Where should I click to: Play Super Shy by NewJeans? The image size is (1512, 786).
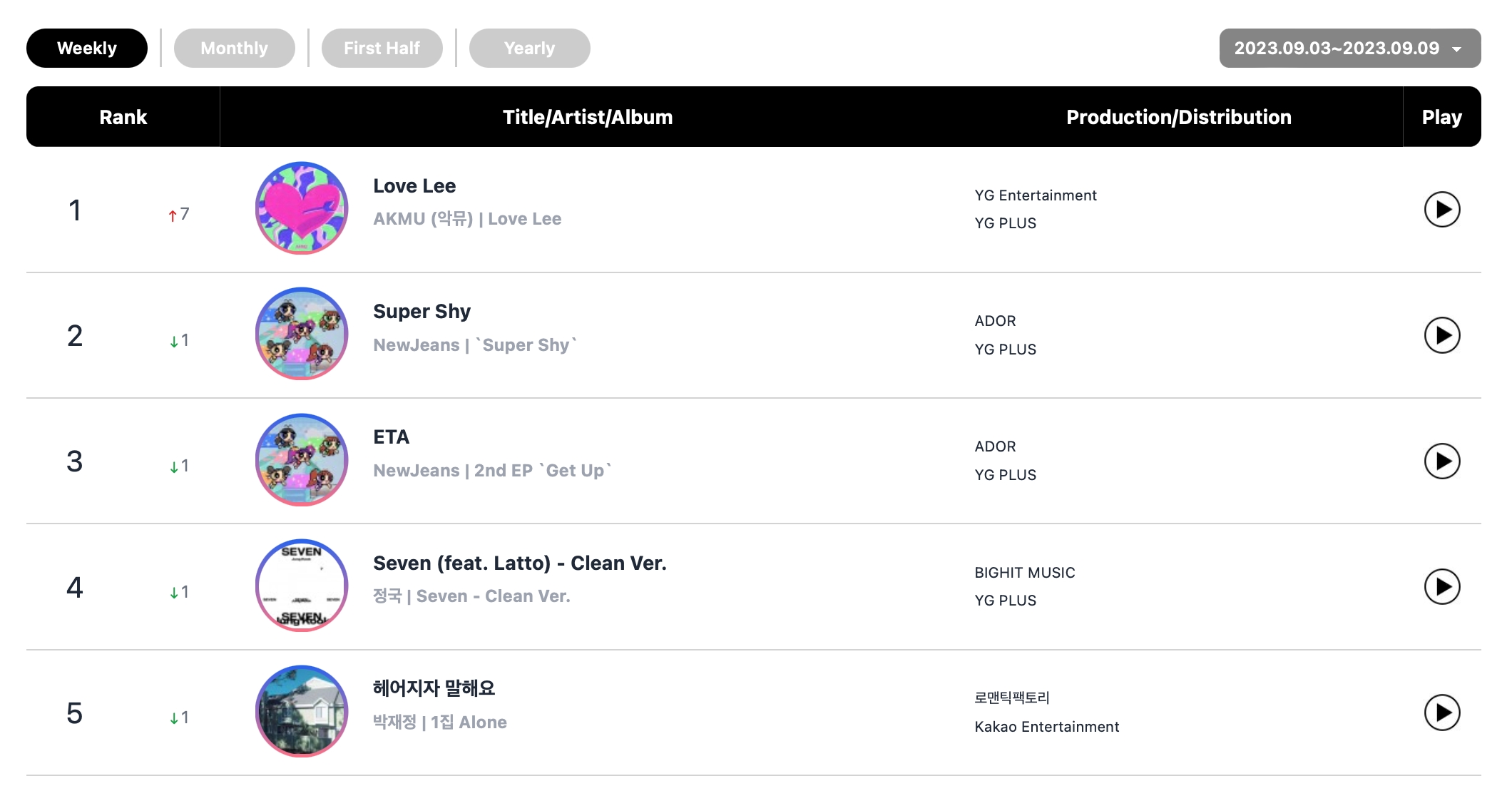pos(1441,335)
